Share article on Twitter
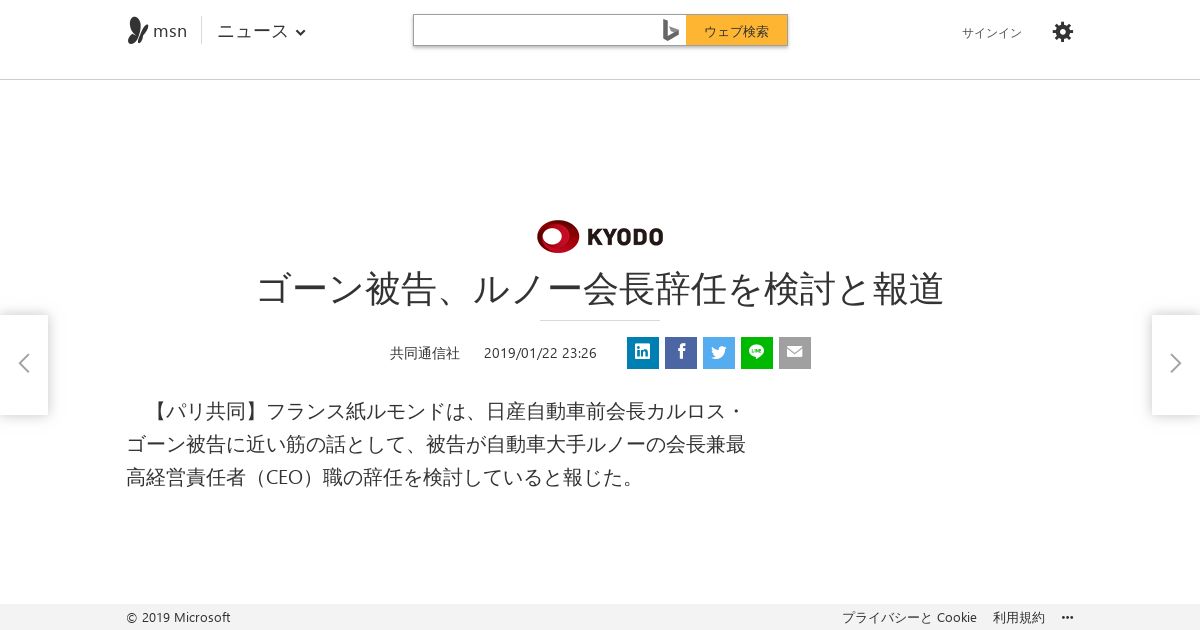Viewport: 1200px width, 630px height. pyautogui.click(x=719, y=353)
